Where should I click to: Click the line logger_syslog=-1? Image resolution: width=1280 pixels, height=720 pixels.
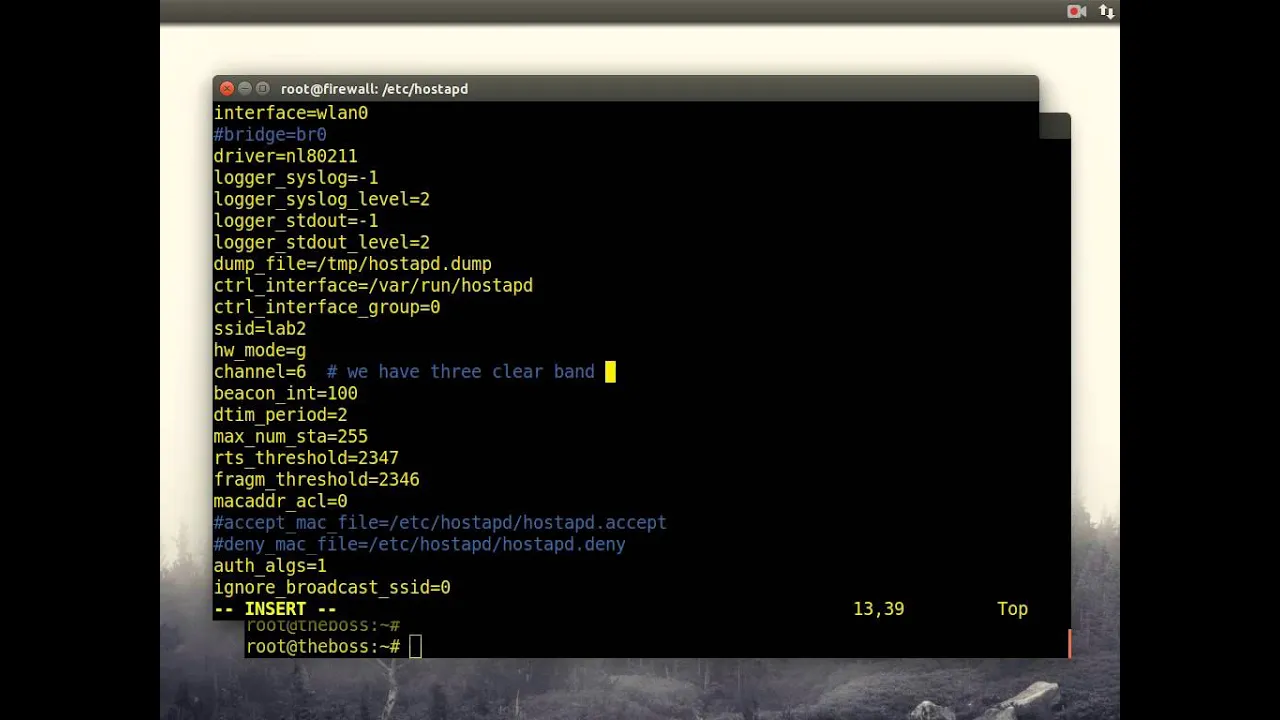(296, 178)
